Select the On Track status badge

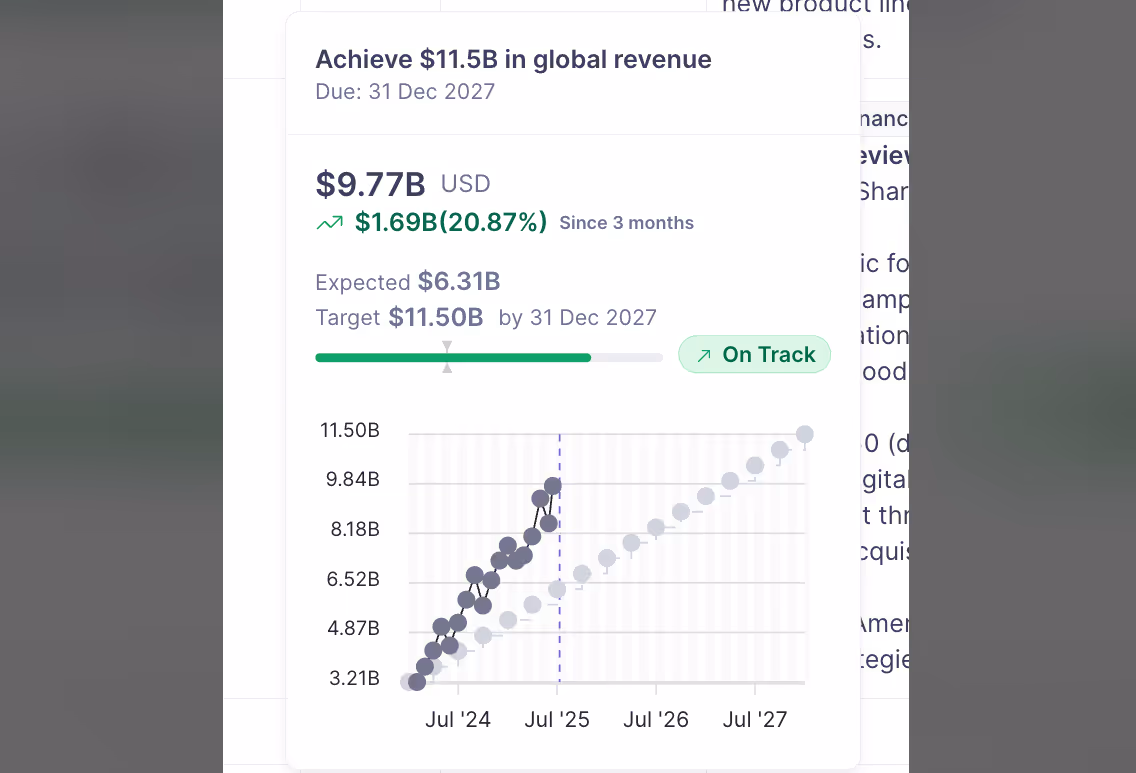(754, 354)
